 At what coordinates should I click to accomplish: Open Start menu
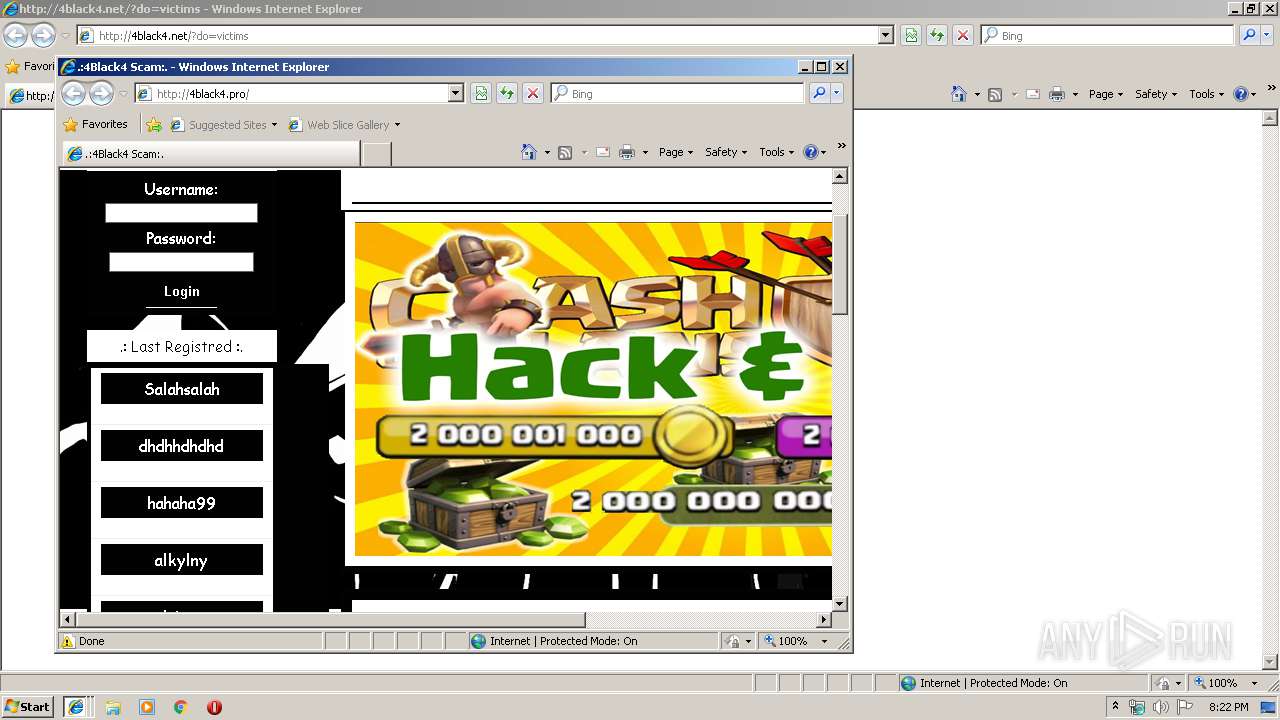27,707
